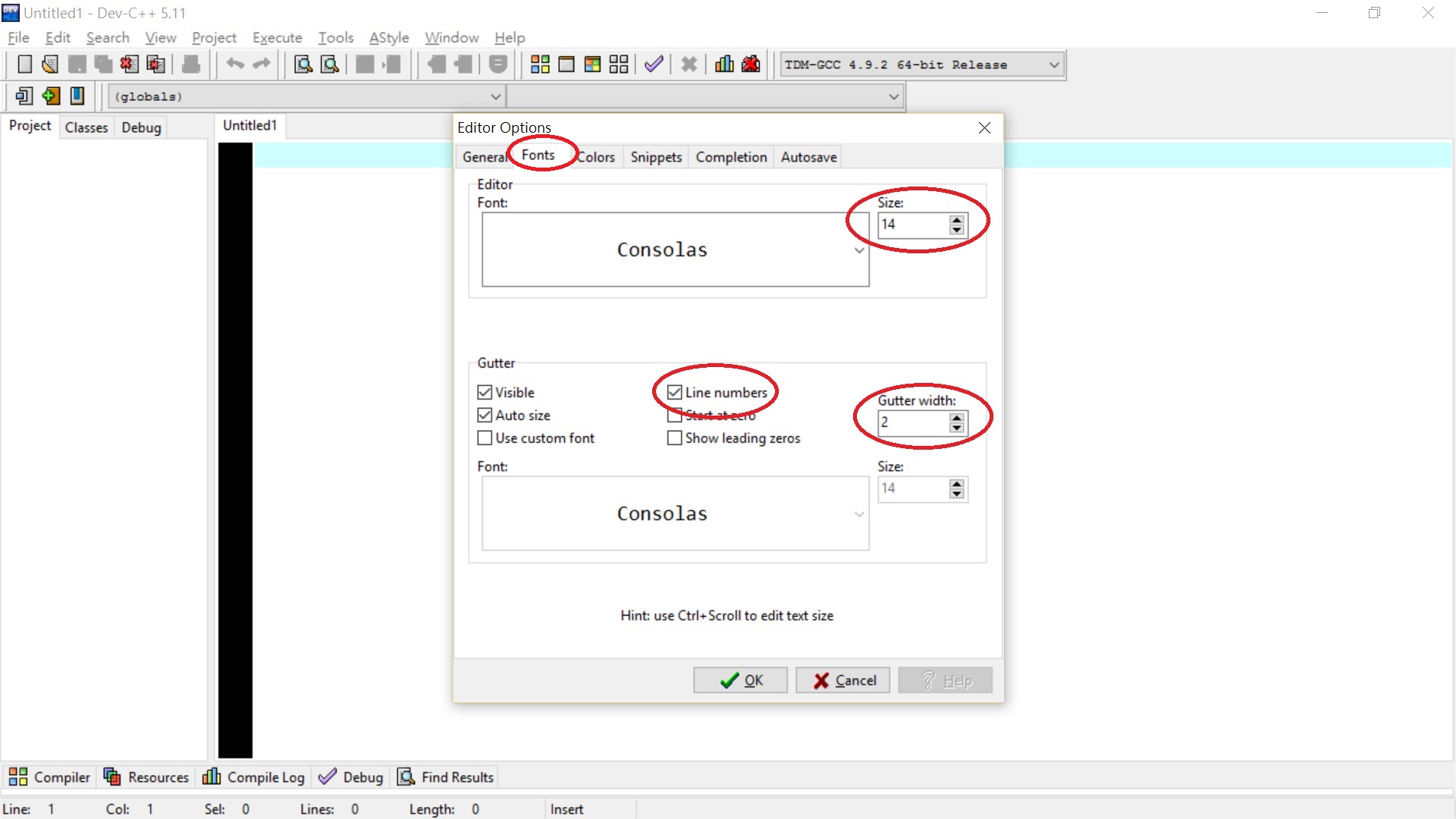
Task: Click the Open file toolbar icon
Action: point(50,64)
